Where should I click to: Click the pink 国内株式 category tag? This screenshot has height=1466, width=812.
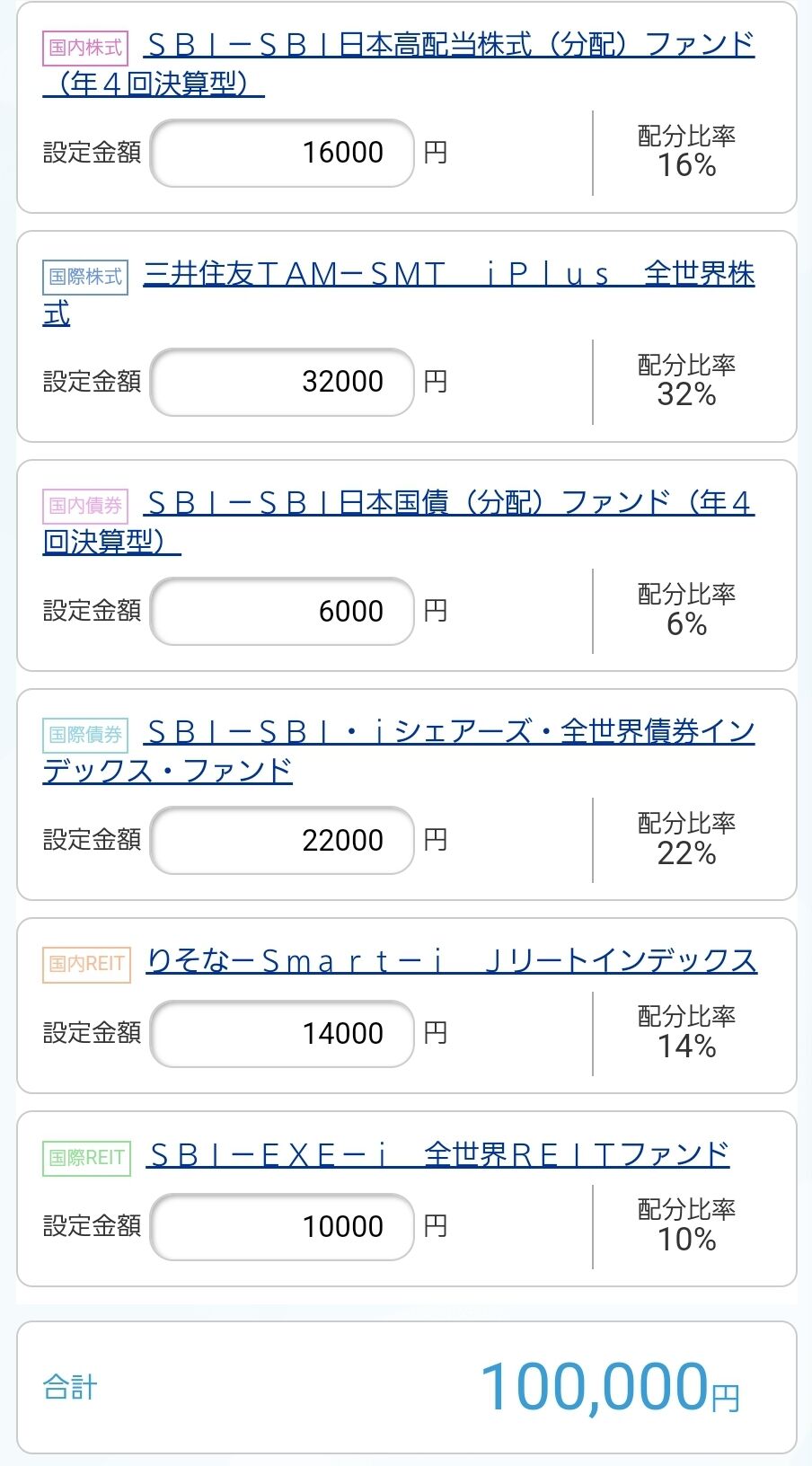[85, 48]
